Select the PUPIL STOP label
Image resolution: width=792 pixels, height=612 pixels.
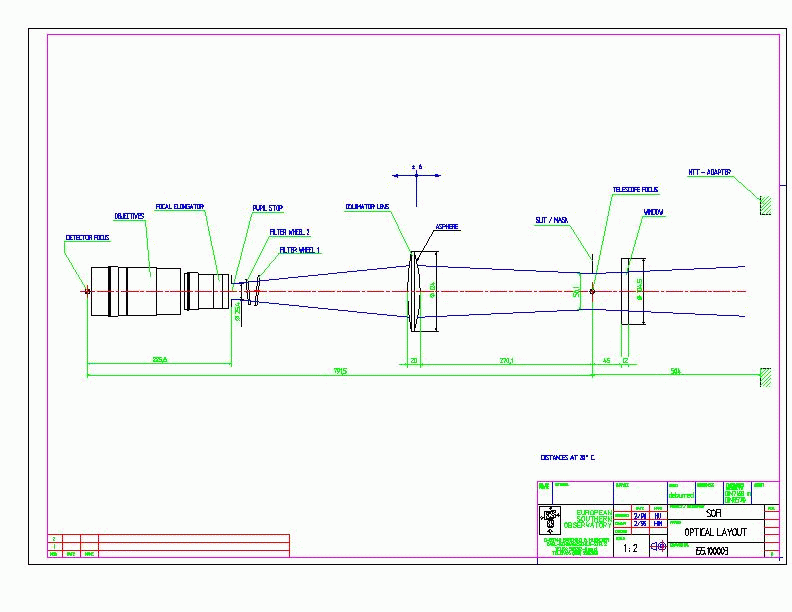click(x=267, y=209)
